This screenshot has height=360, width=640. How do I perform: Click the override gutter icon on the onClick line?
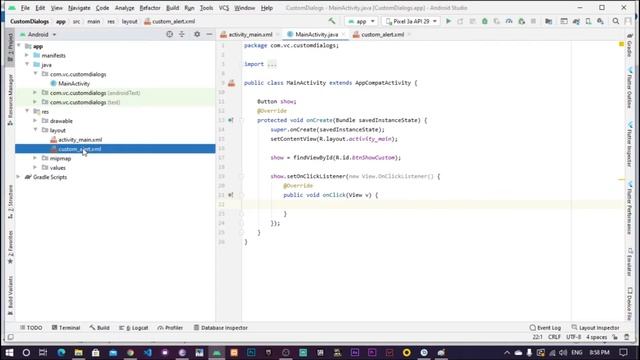(x=231, y=195)
